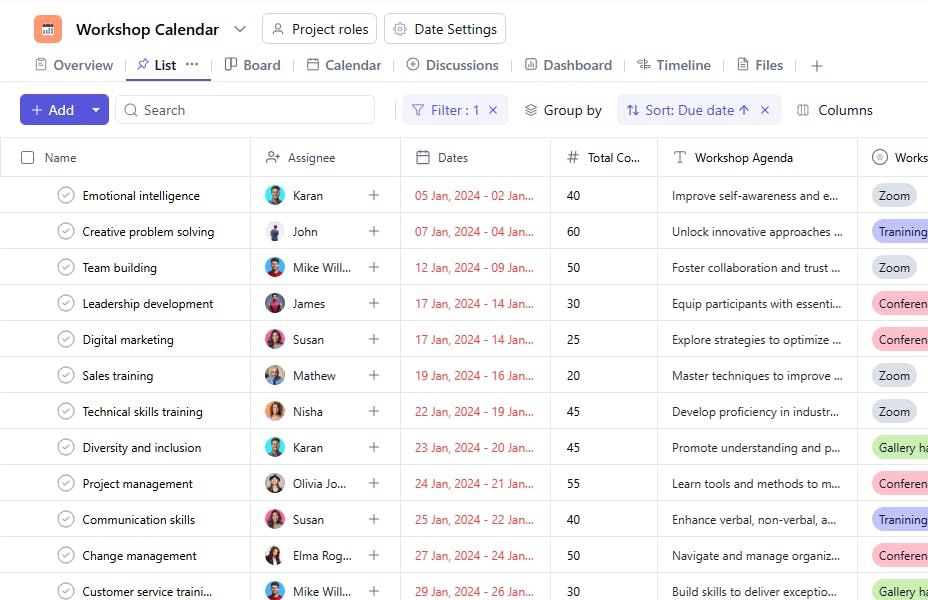The image size is (928, 600).
Task: Click Karan's avatar on Diversity and inclusion
Action: pos(275,448)
